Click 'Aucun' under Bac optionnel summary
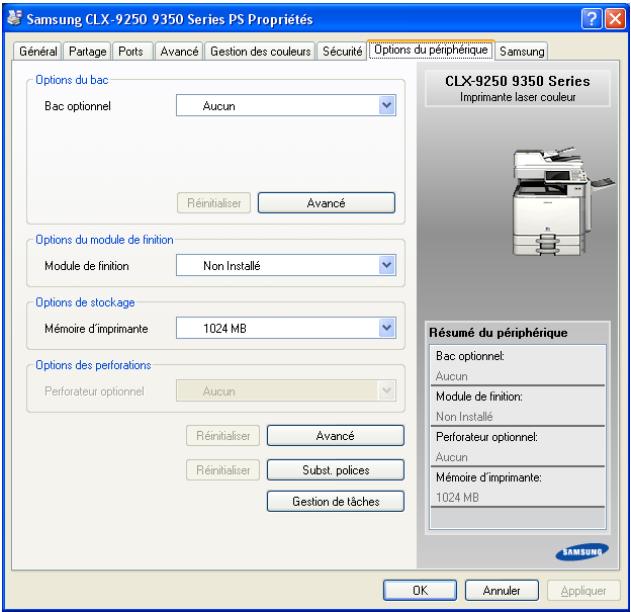Image resolution: width=631 pixels, height=612 pixels. 452,376
